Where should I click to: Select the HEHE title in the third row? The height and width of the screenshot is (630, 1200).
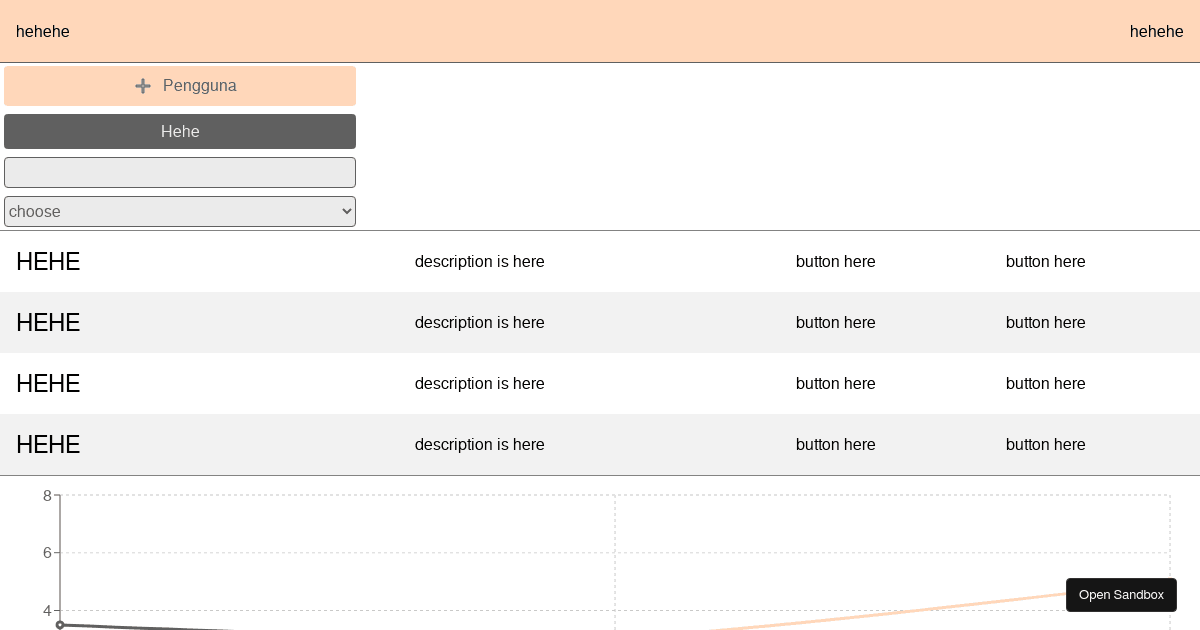click(48, 384)
